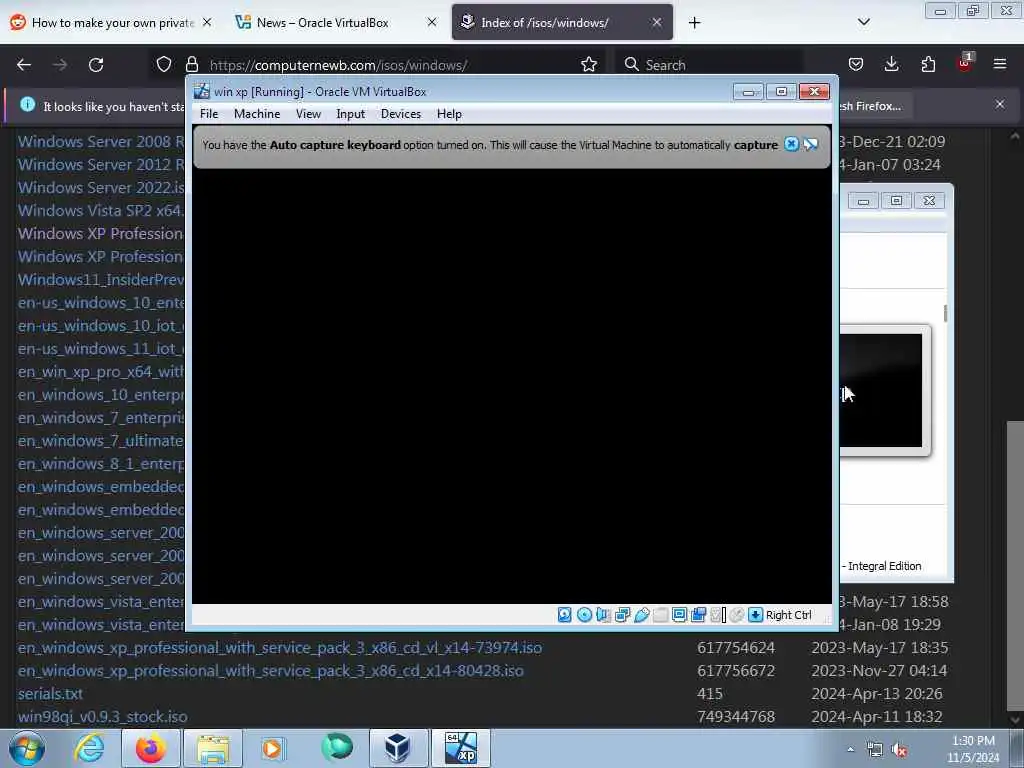Close the Index of /isos/windows/ tab
Viewport: 1024px width, 768px height.
(657, 22)
